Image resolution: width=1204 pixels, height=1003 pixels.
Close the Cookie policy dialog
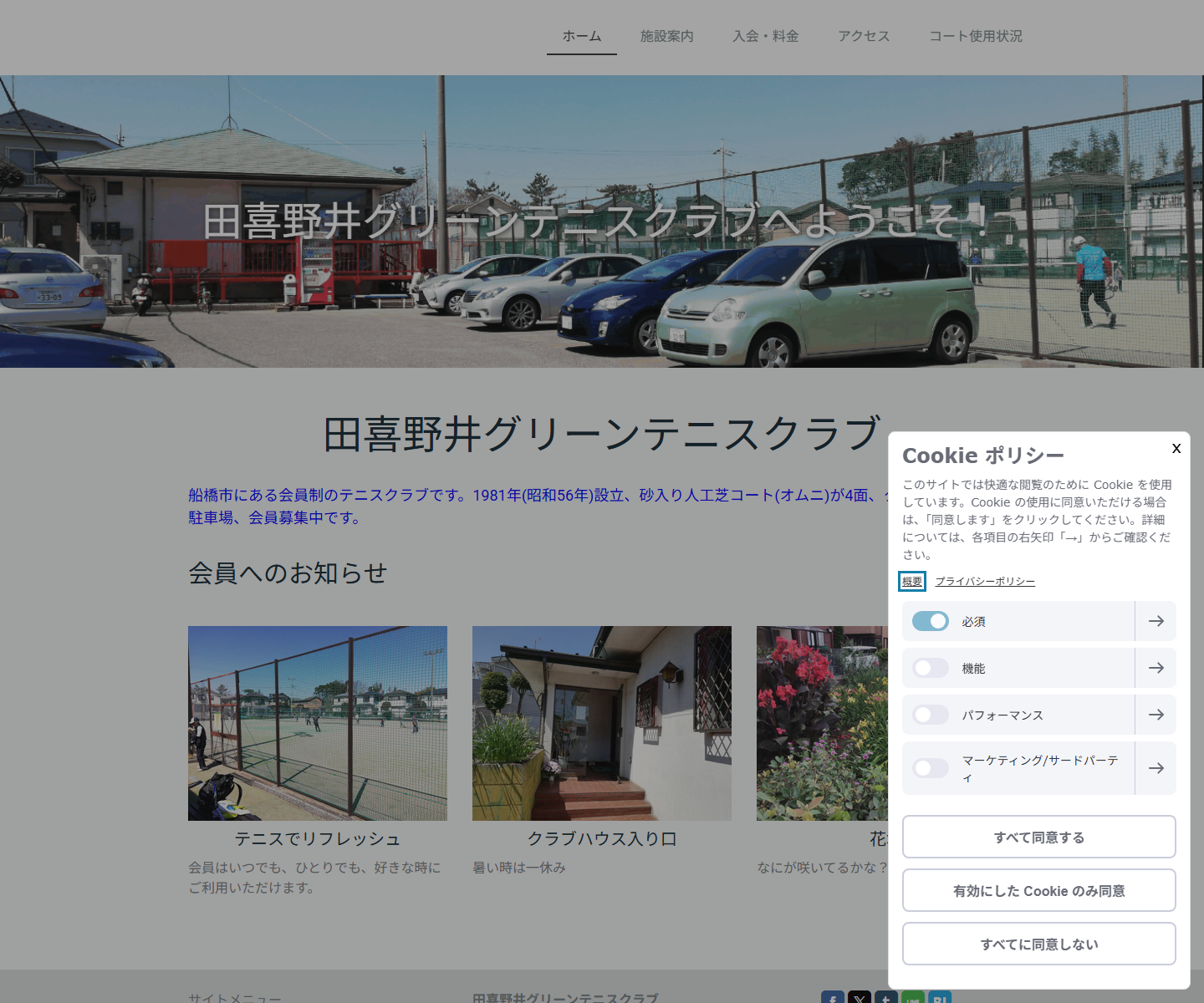[1176, 448]
